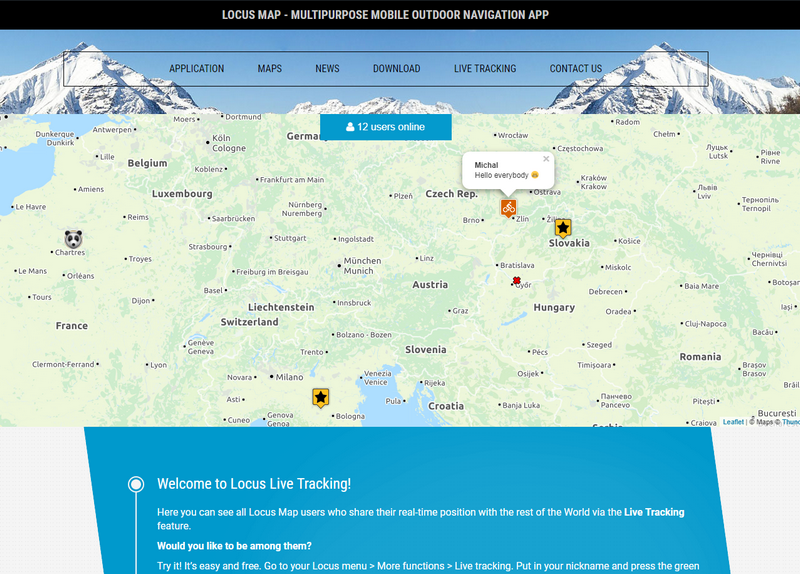Click the 'Hungary' country label
The width and height of the screenshot is (800, 574).
[x=554, y=307]
